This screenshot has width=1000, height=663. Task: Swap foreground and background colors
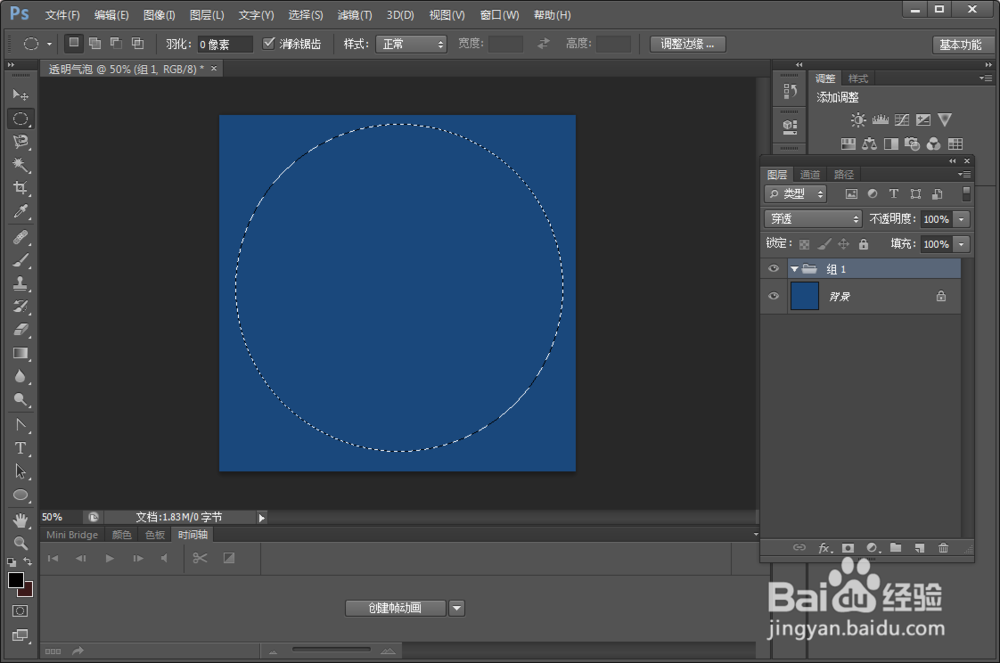(x=27, y=562)
